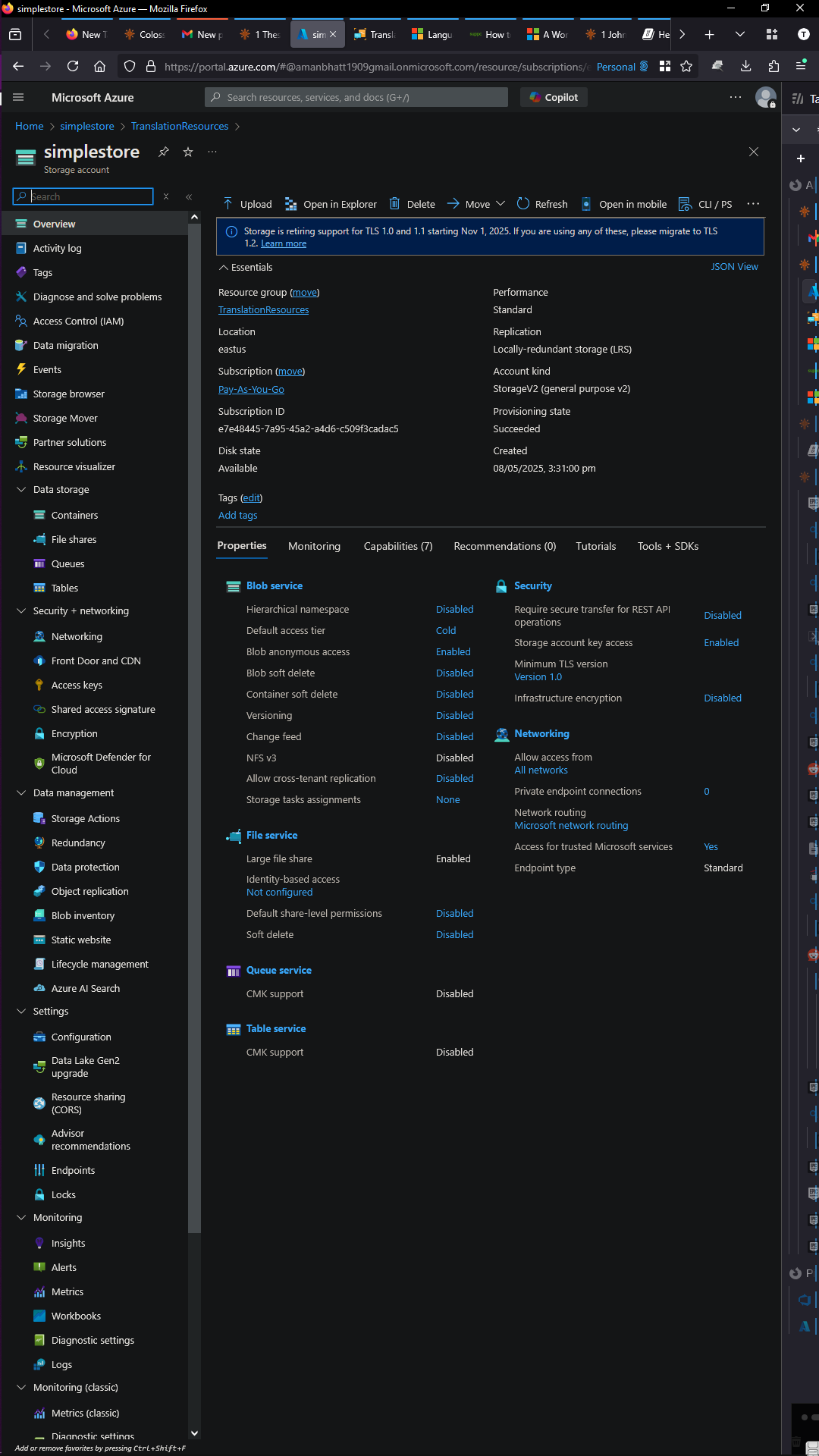Screen dimensions: 819x1456
Task: Collapse the Settings section
Action: coord(21,1011)
